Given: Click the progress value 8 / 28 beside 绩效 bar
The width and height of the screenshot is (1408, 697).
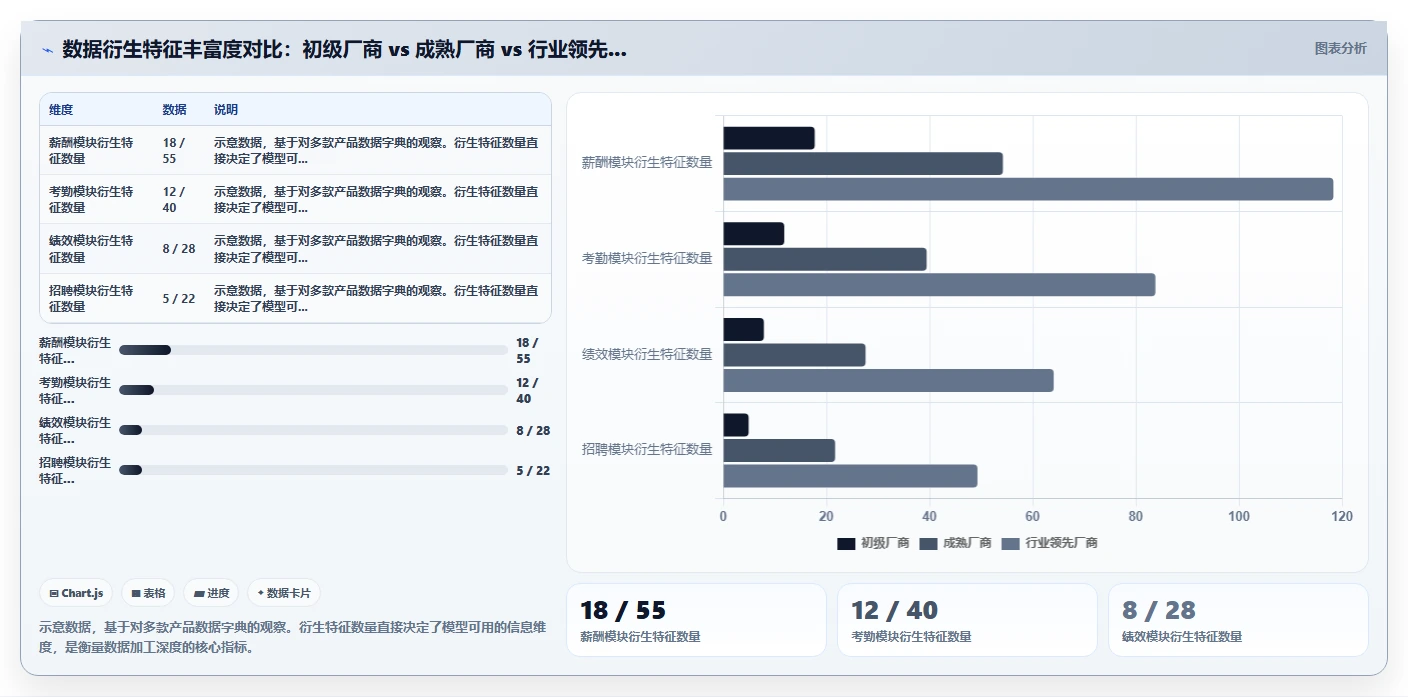Looking at the screenshot, I should [533, 430].
